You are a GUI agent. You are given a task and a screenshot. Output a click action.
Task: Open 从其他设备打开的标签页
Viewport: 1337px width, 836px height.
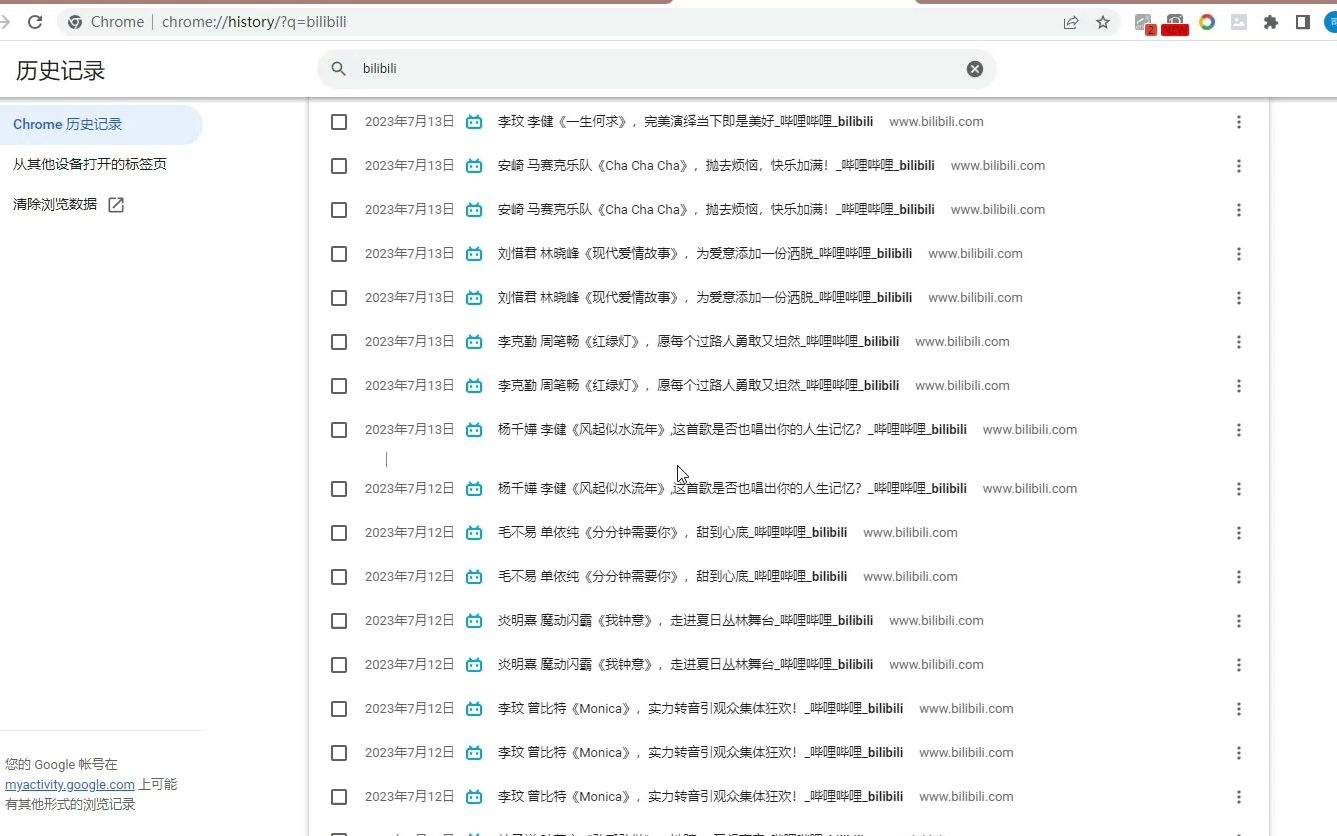(x=90, y=165)
